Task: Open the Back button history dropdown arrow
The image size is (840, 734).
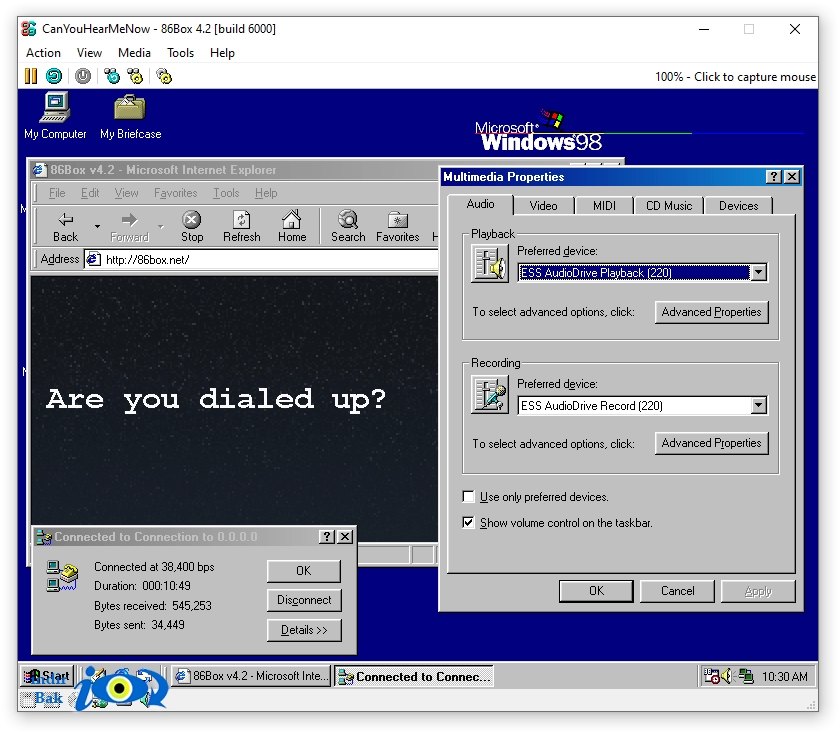Action: (x=97, y=227)
